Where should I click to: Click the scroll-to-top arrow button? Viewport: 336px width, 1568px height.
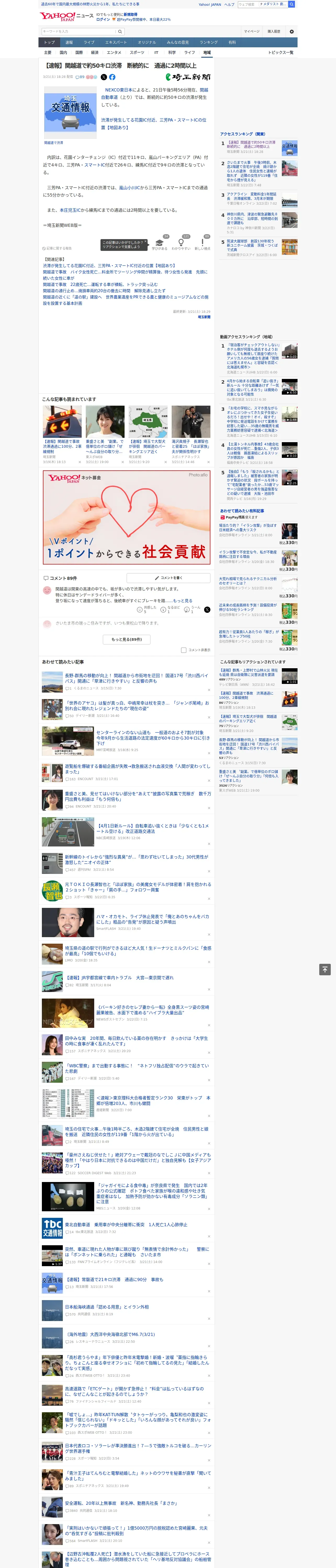pyautogui.click(x=325, y=970)
